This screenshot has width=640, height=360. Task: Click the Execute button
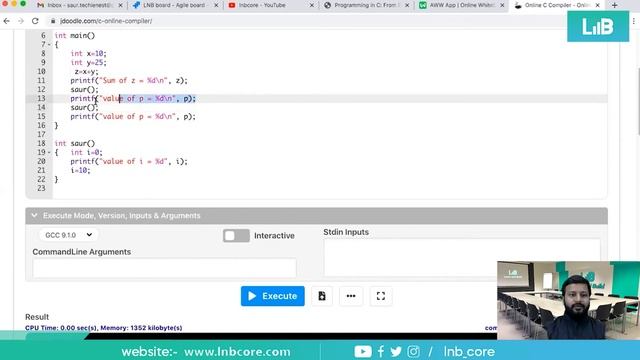pyautogui.click(x=273, y=296)
